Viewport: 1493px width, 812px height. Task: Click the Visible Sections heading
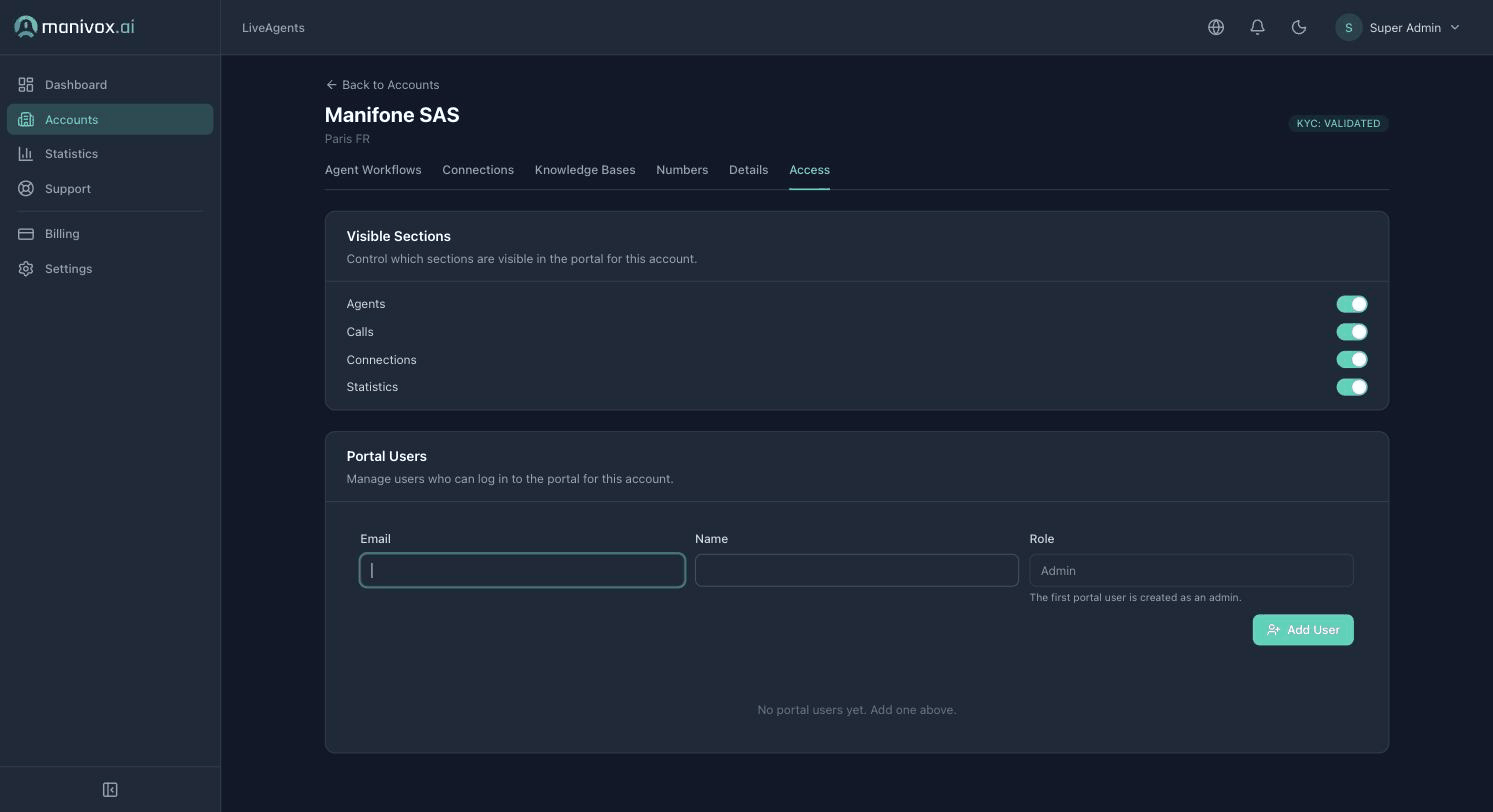(398, 237)
